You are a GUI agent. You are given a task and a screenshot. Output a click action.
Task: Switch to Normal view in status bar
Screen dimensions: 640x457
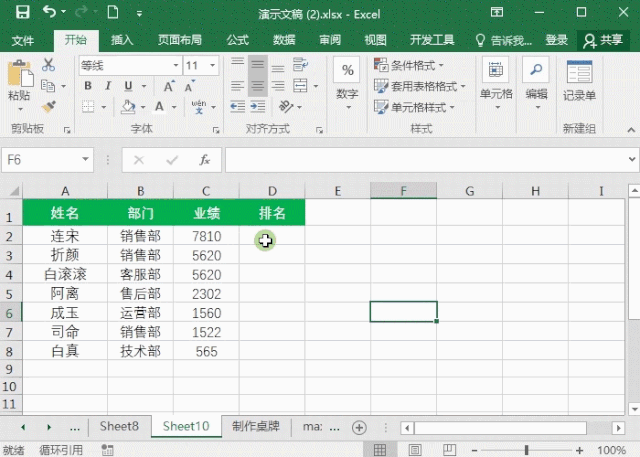tap(380, 450)
